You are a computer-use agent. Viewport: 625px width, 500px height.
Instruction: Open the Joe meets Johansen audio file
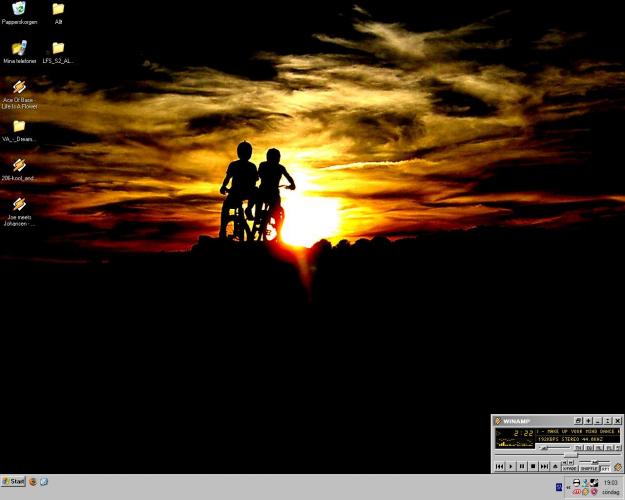(18, 204)
